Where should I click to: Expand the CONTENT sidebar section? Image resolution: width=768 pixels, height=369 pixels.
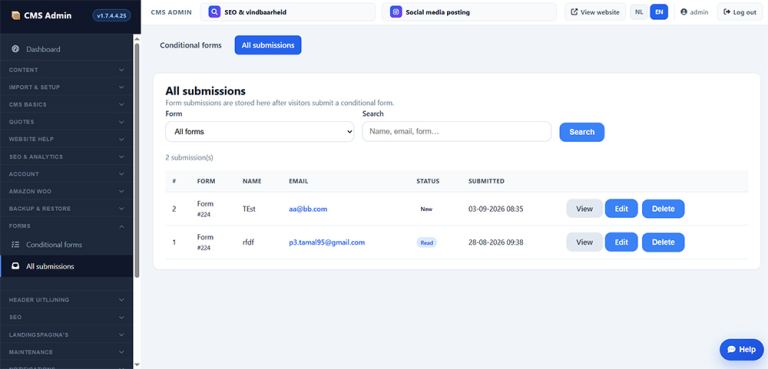67,70
